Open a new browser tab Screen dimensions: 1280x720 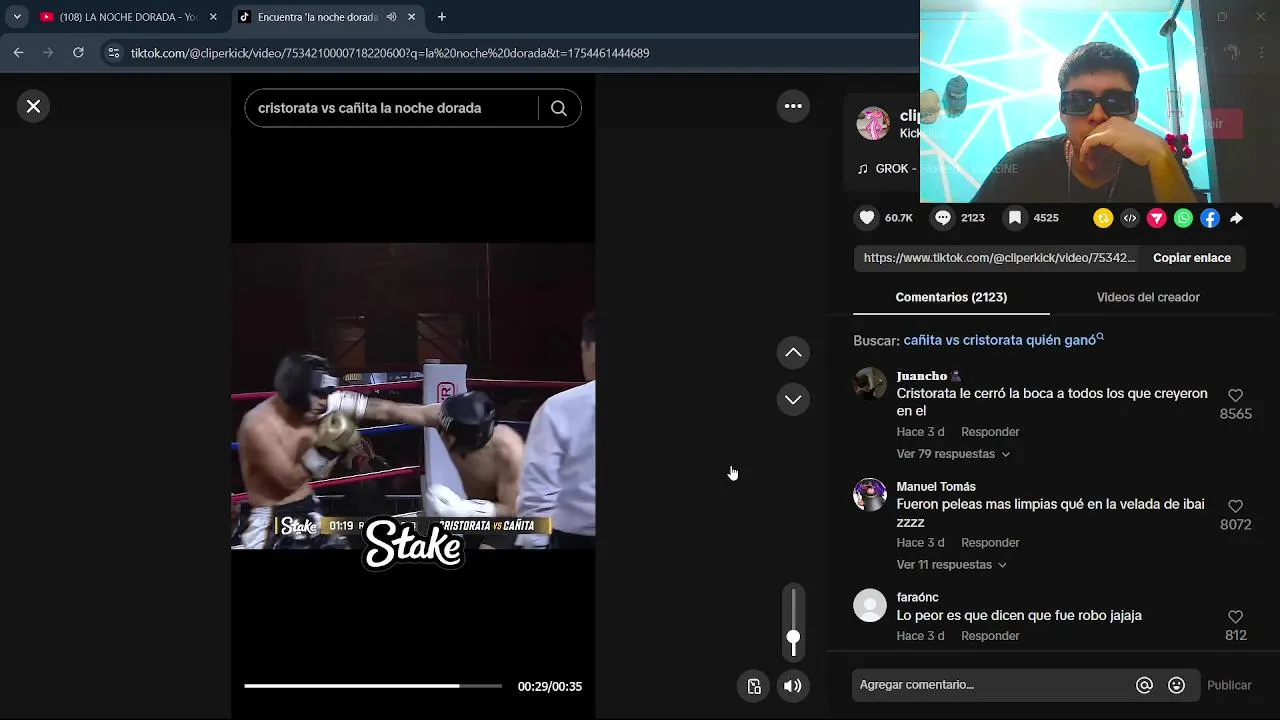(x=442, y=17)
